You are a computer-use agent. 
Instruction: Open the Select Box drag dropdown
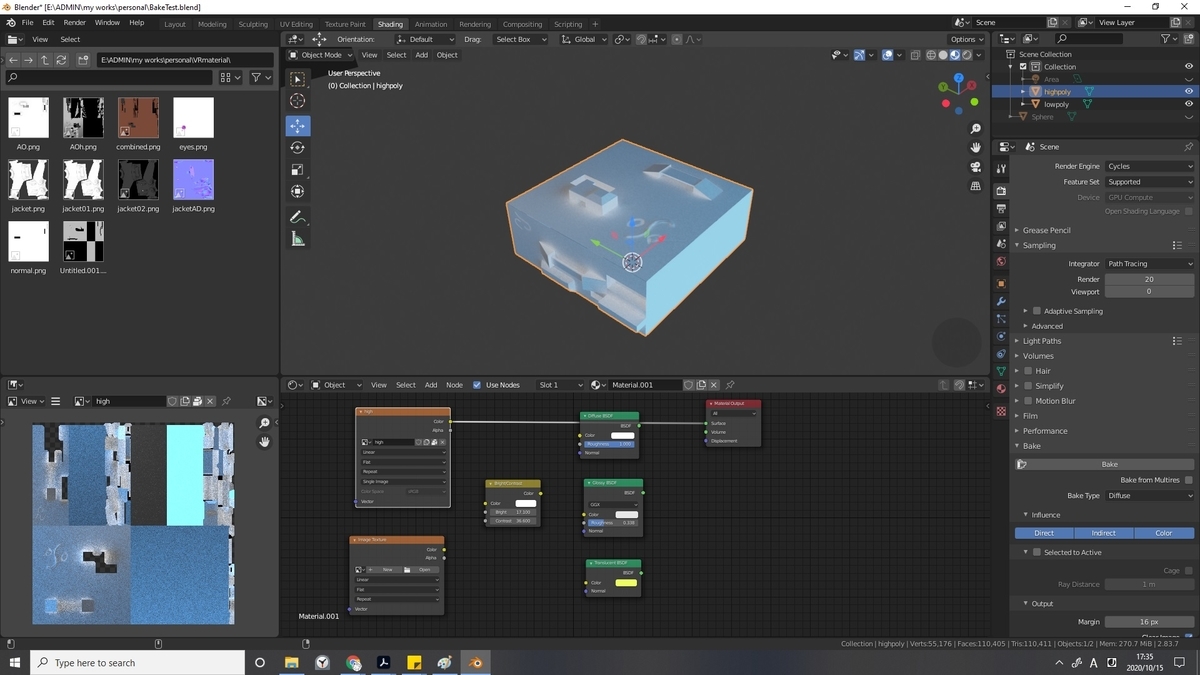pos(521,39)
